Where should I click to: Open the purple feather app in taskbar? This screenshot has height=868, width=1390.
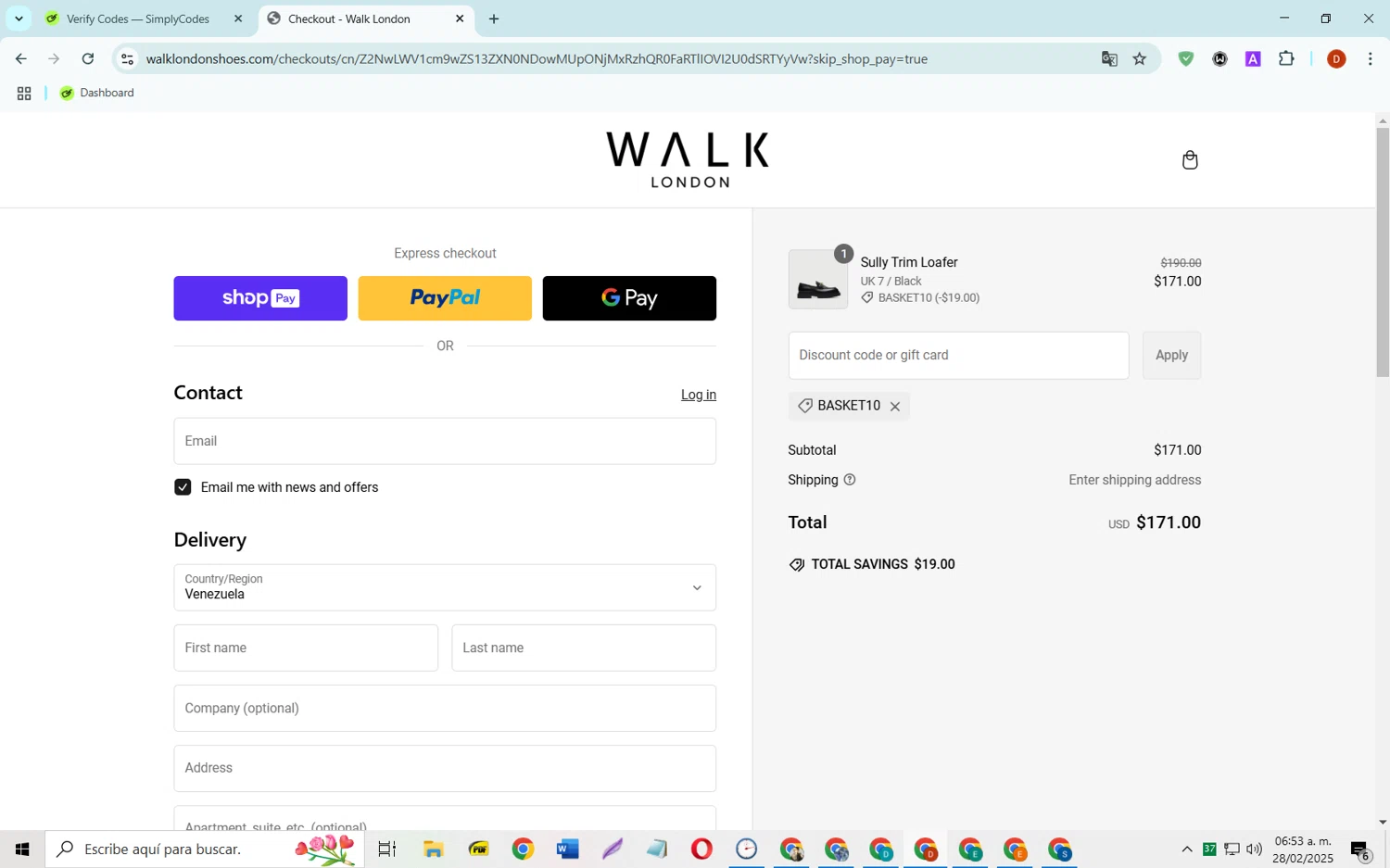[x=613, y=849]
